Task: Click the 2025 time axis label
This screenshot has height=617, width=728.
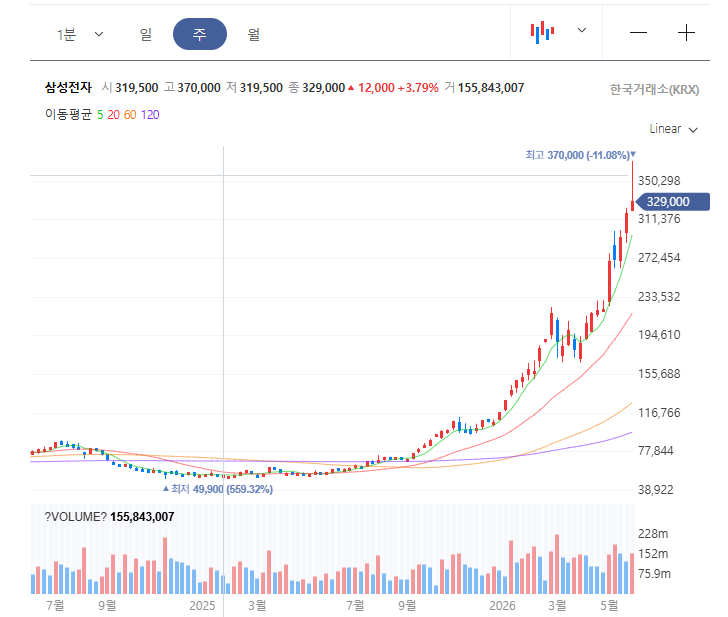Action: point(202,605)
